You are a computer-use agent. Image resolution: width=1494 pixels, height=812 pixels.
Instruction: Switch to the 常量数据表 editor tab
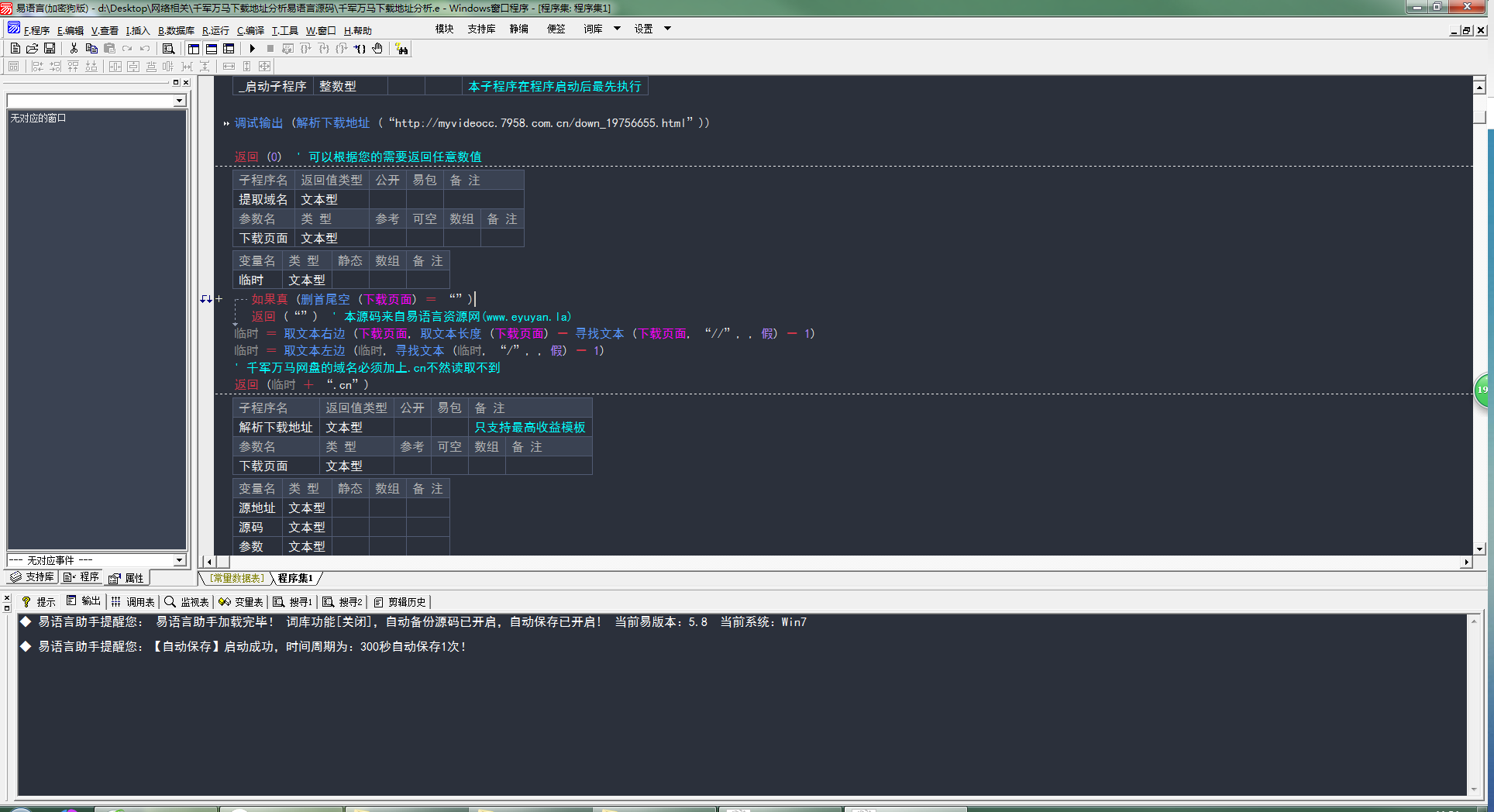pyautogui.click(x=237, y=578)
